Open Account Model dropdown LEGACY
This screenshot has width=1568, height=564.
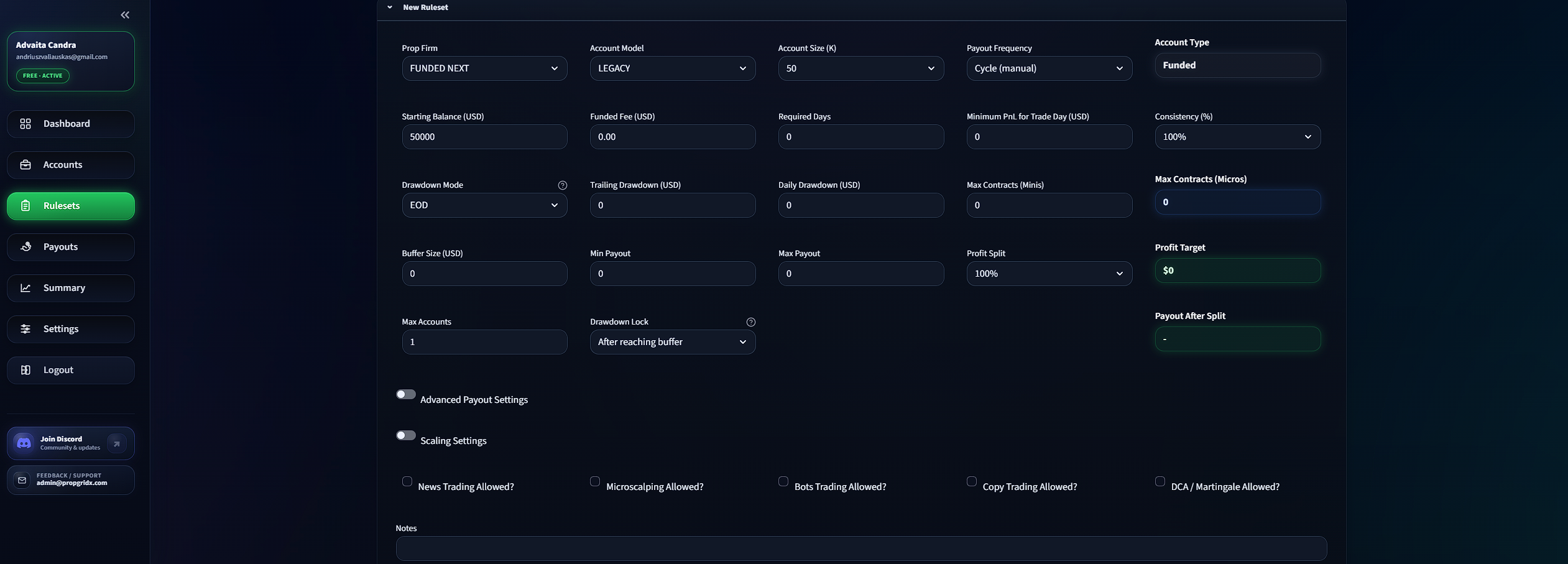click(673, 68)
